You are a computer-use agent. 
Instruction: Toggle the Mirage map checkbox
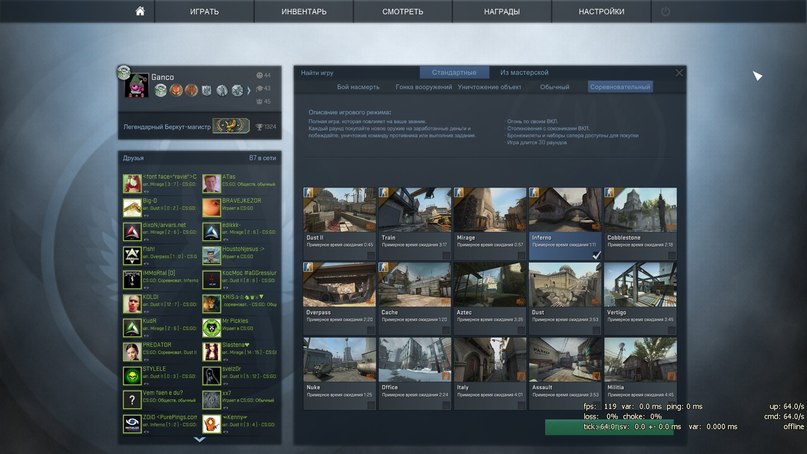[x=521, y=255]
